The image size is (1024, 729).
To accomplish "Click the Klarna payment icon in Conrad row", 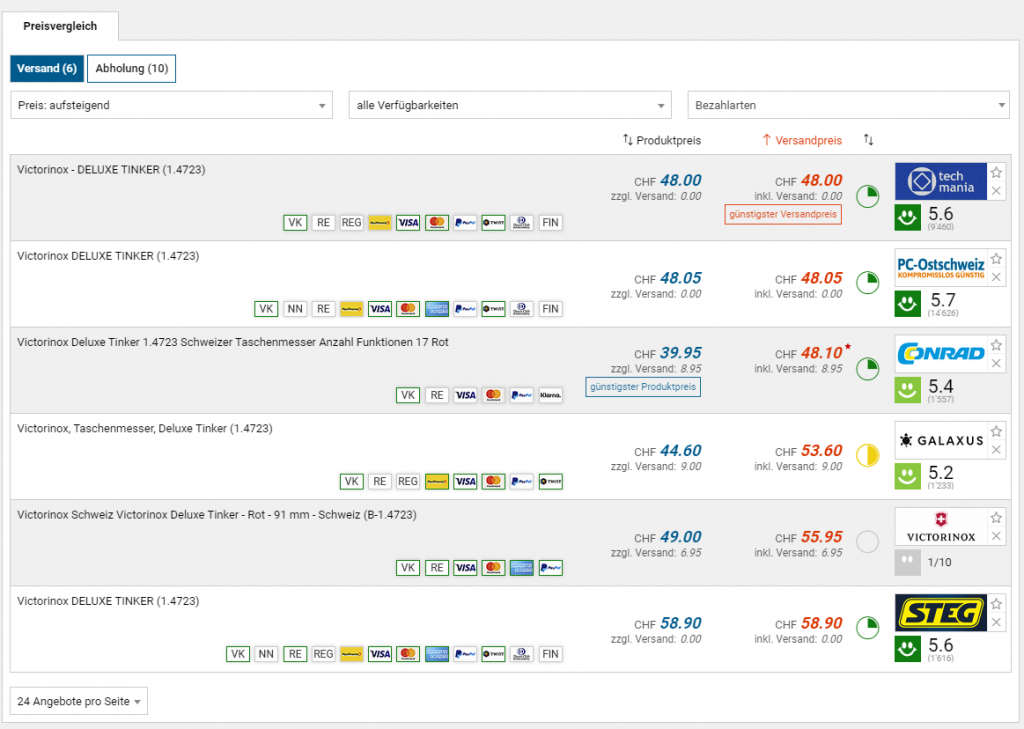I will (550, 395).
